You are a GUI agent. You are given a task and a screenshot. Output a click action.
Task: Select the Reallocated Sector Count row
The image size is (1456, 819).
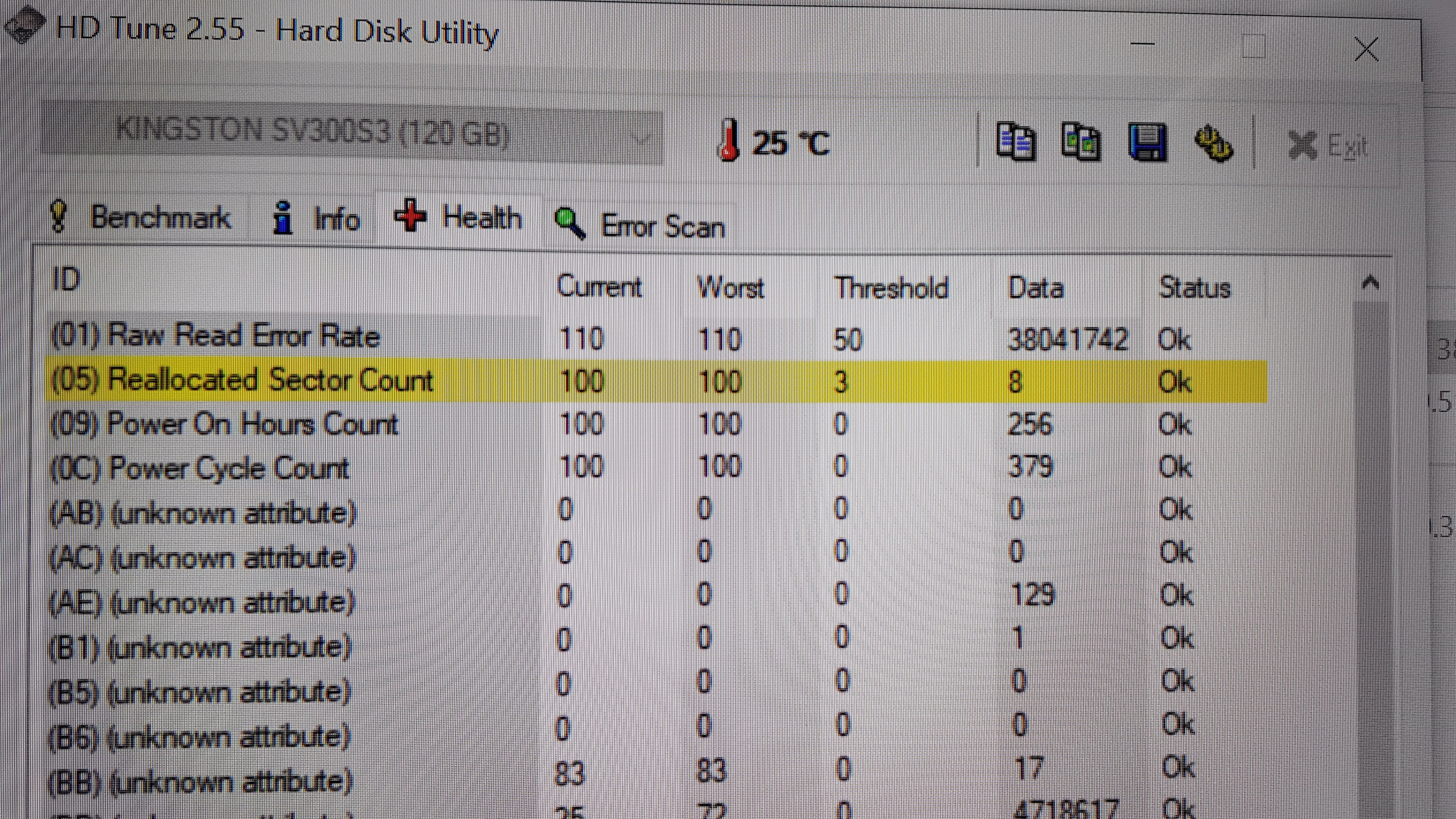243,380
